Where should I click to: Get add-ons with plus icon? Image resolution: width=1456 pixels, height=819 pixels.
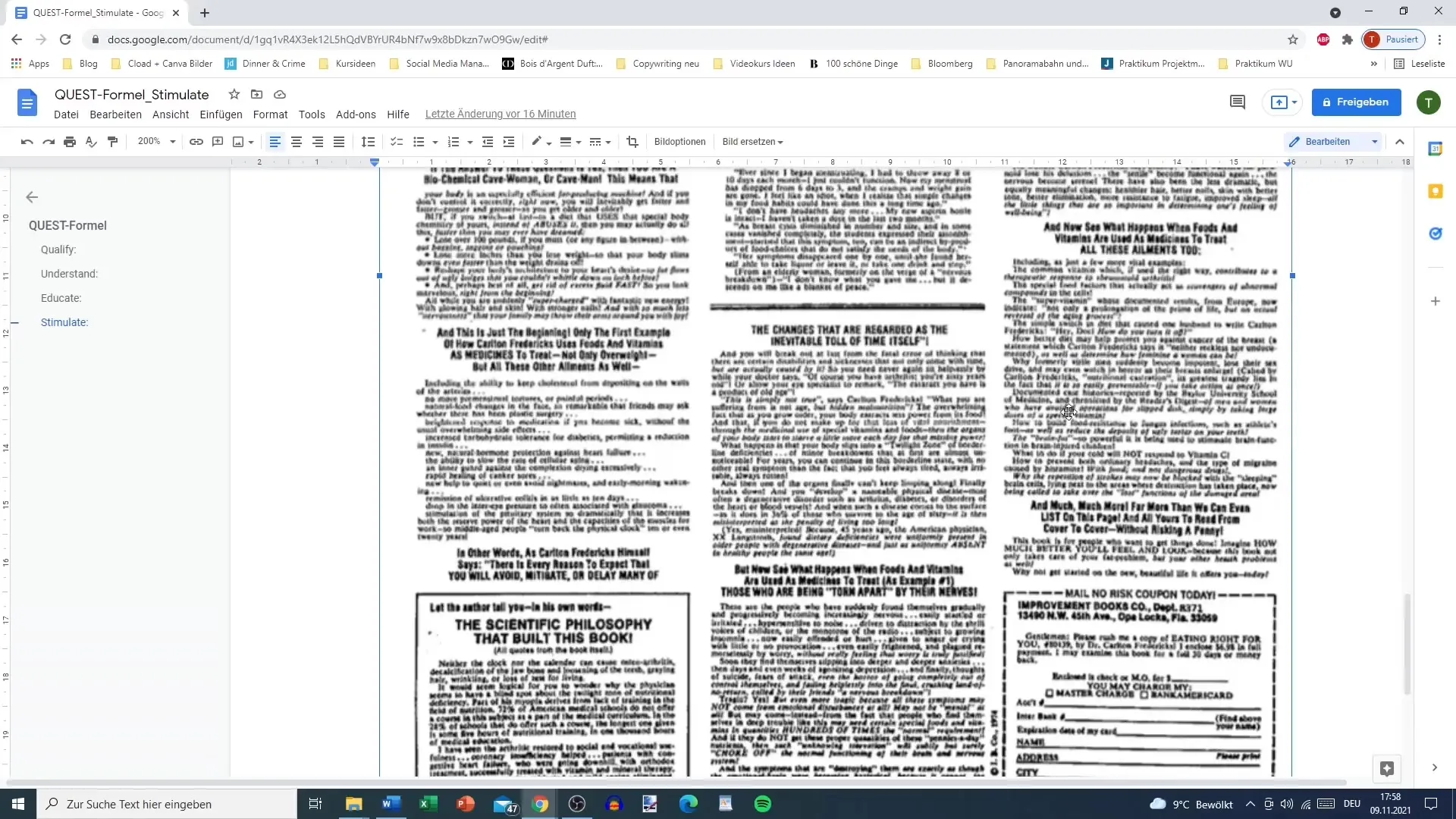coord(1436,302)
